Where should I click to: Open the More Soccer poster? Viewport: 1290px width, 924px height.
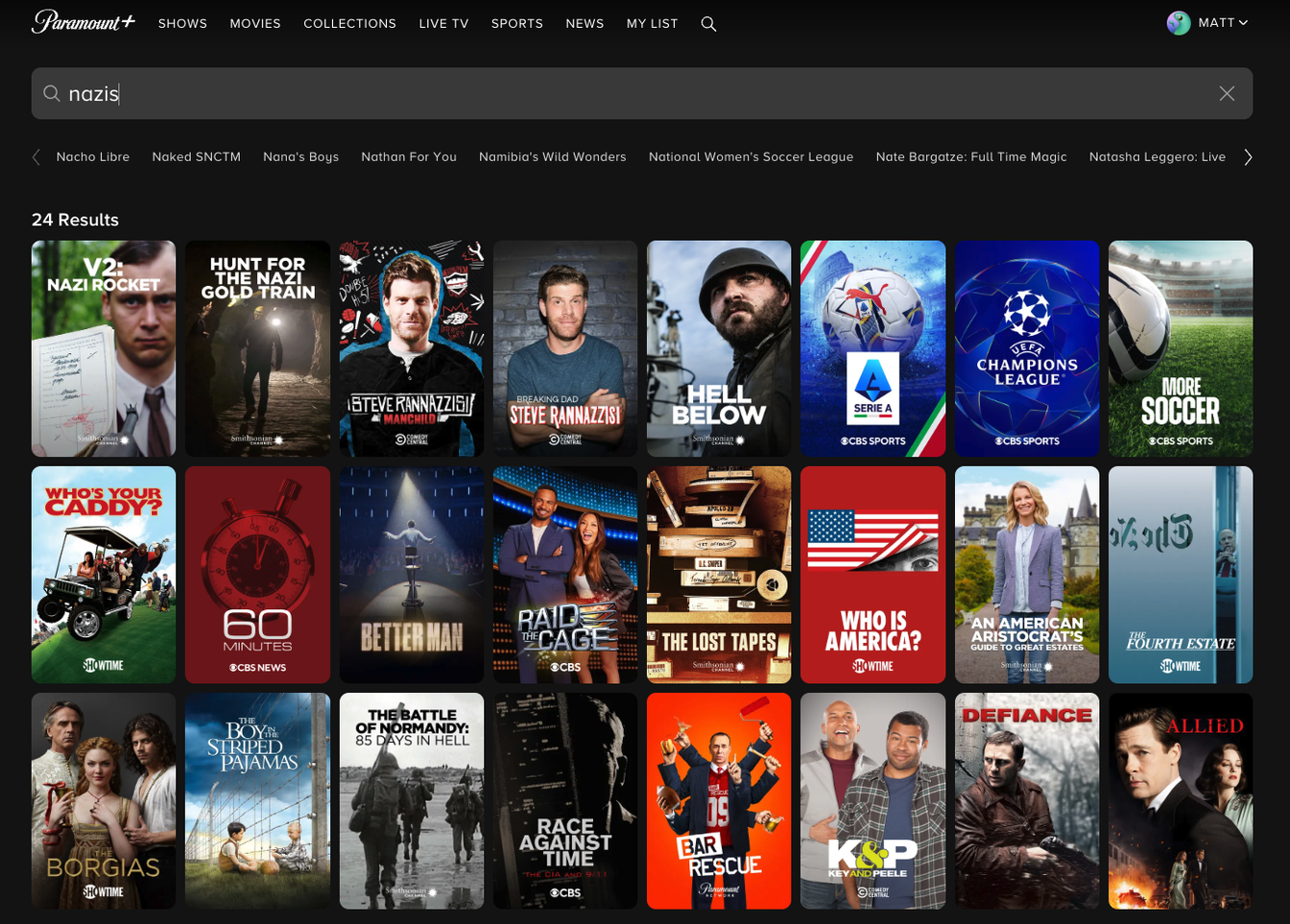tap(1181, 348)
